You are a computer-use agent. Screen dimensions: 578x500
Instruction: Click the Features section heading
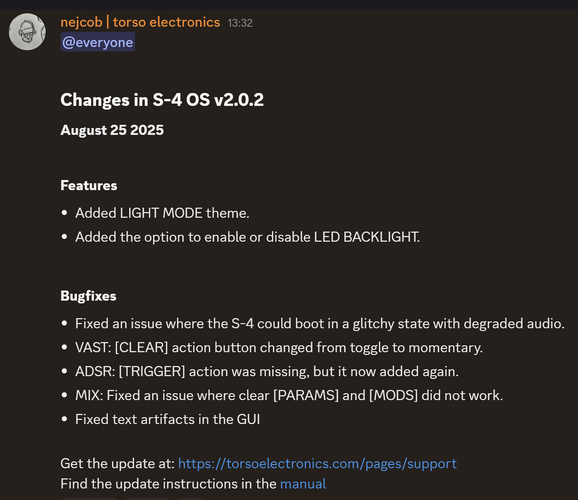pos(89,185)
